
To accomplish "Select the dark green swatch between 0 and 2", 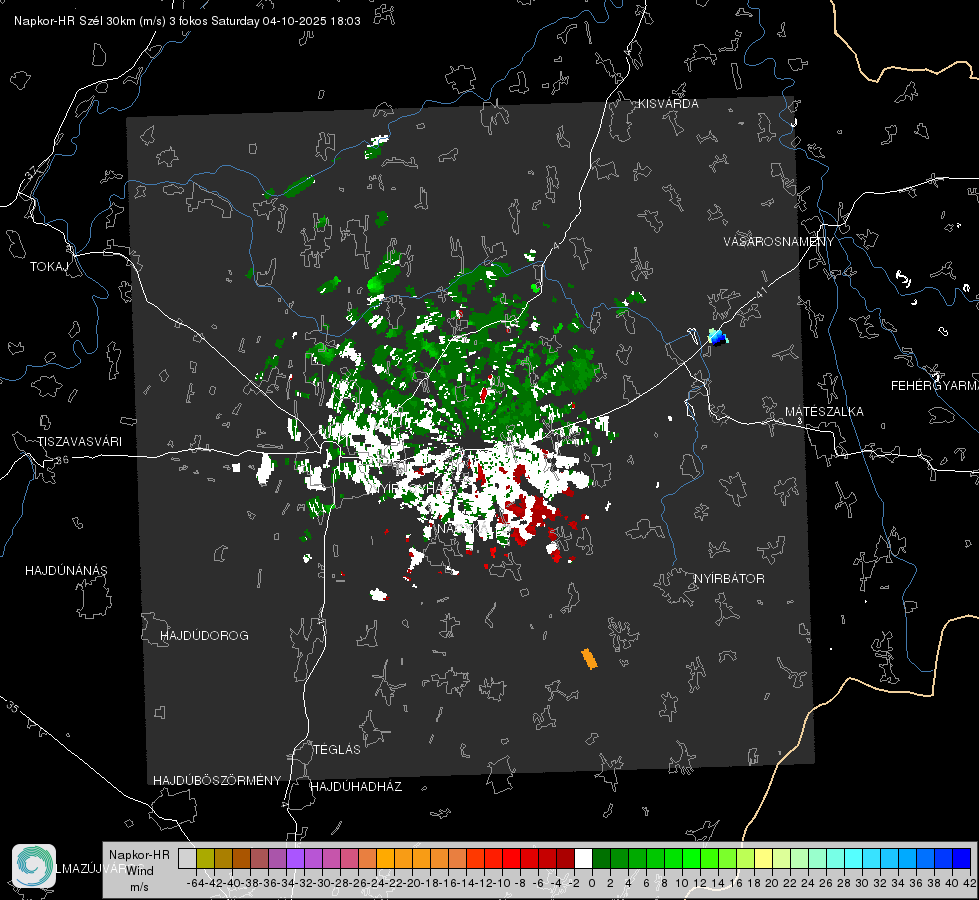I will point(601,858).
